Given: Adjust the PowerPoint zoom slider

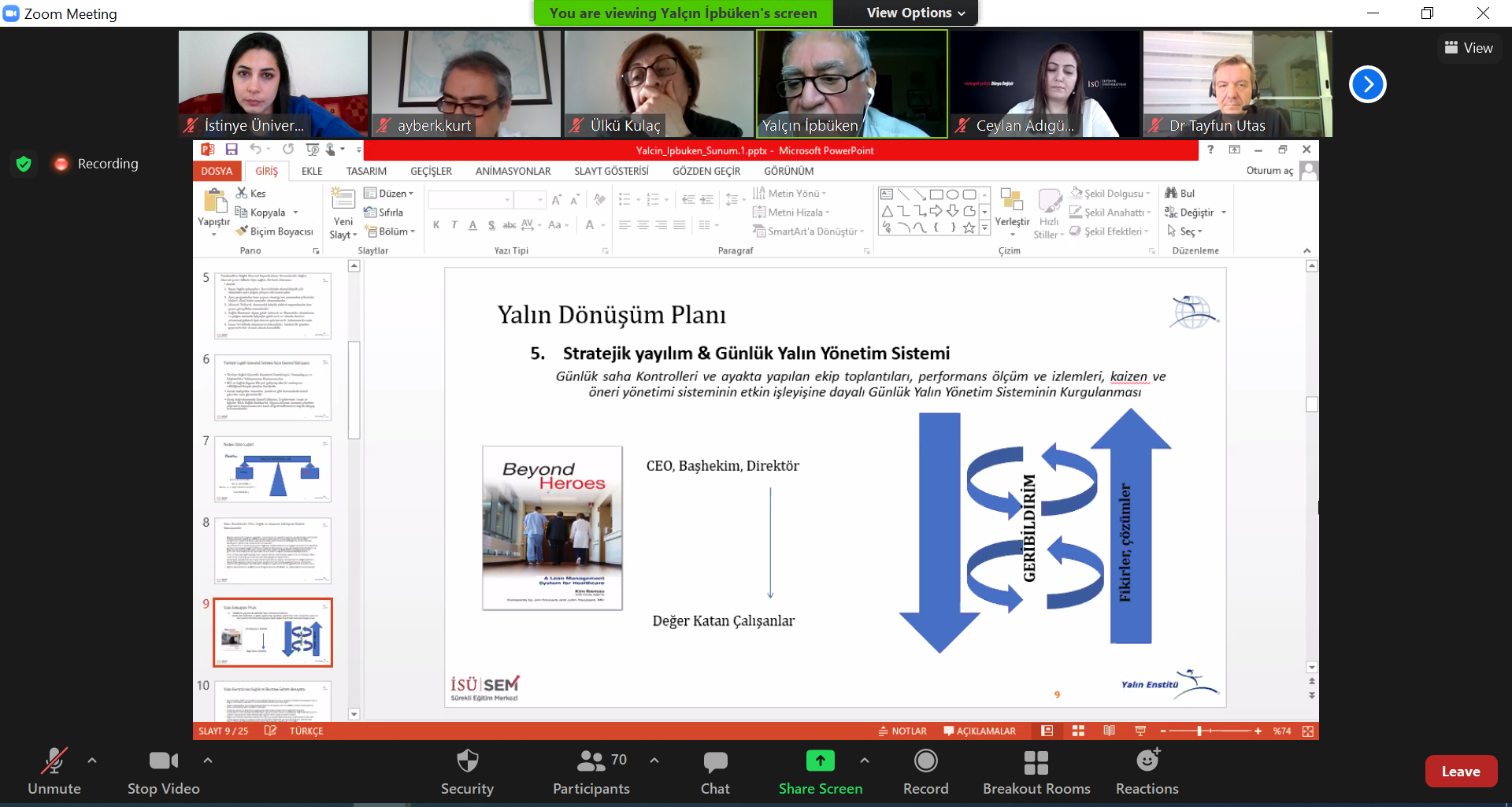Looking at the screenshot, I should pyautogui.click(x=1199, y=731).
